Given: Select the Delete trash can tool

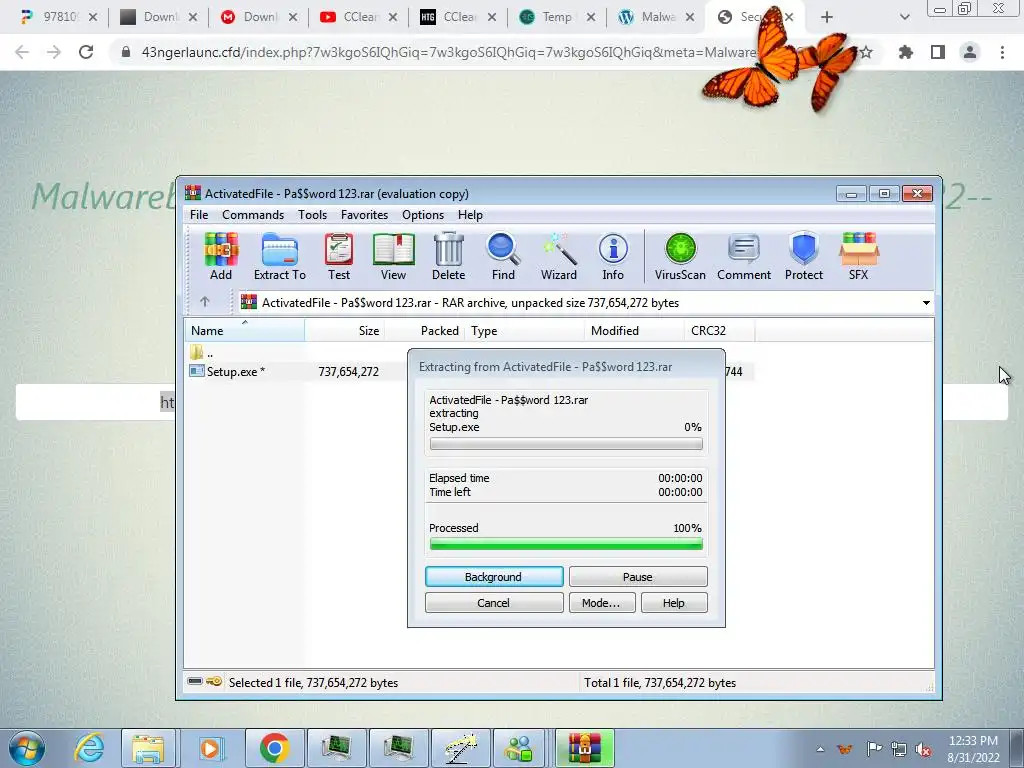Looking at the screenshot, I should [449, 256].
